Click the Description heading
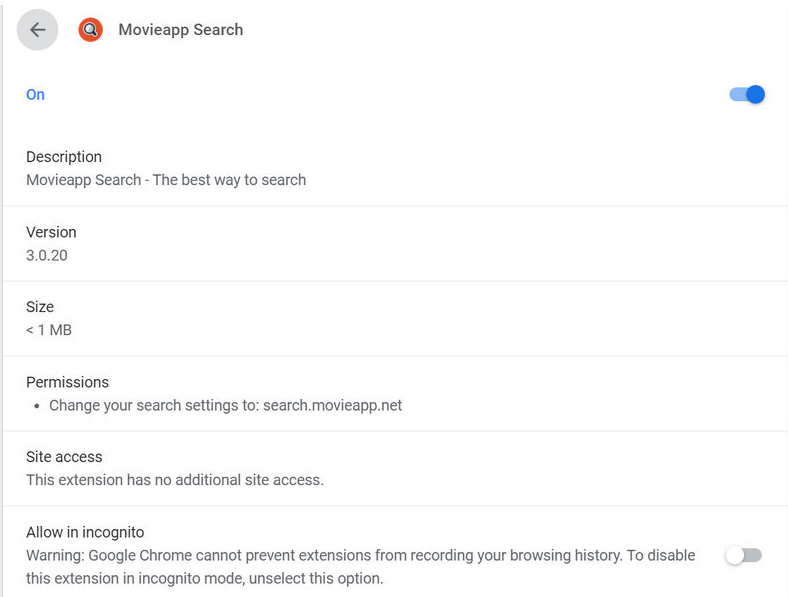 click(64, 157)
